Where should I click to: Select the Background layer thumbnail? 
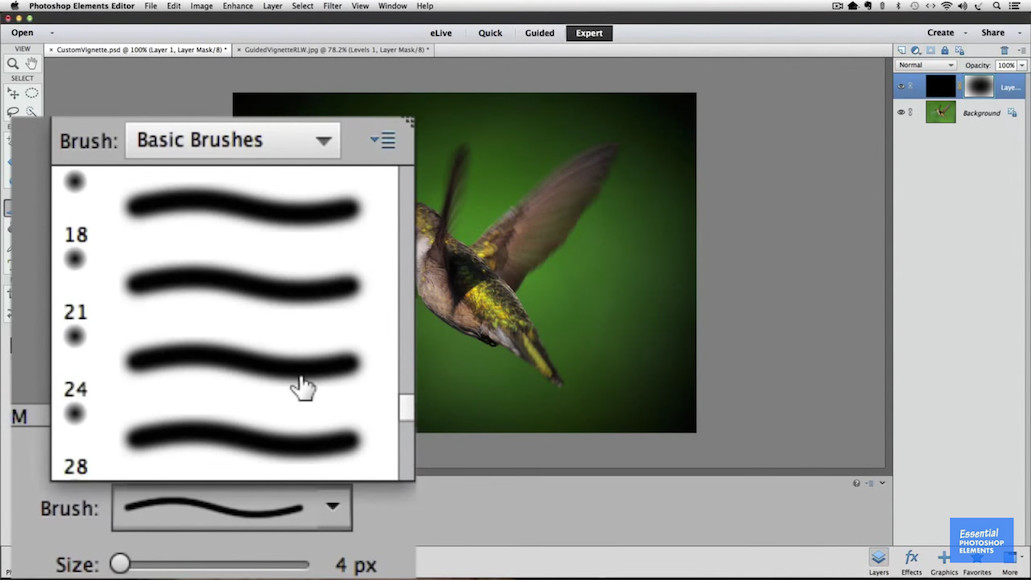coord(940,112)
